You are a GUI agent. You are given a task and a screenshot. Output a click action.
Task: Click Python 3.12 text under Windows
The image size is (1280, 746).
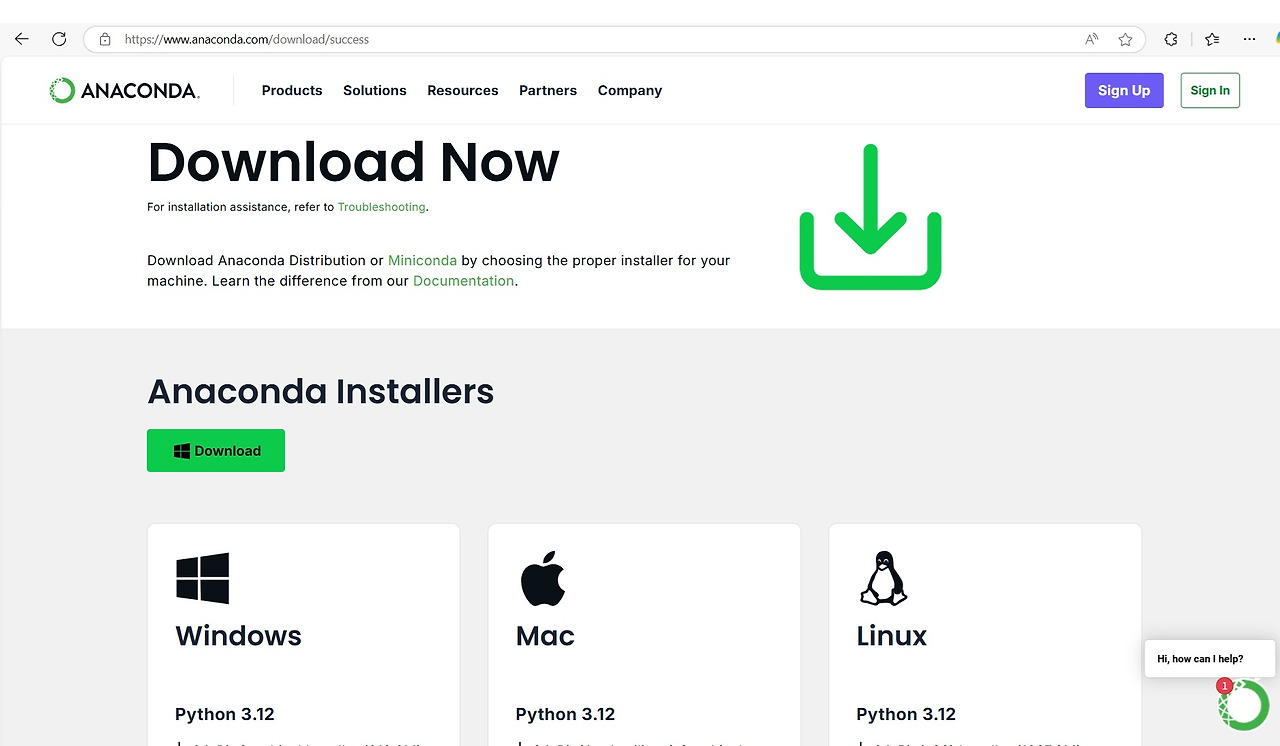pyautogui.click(x=225, y=714)
